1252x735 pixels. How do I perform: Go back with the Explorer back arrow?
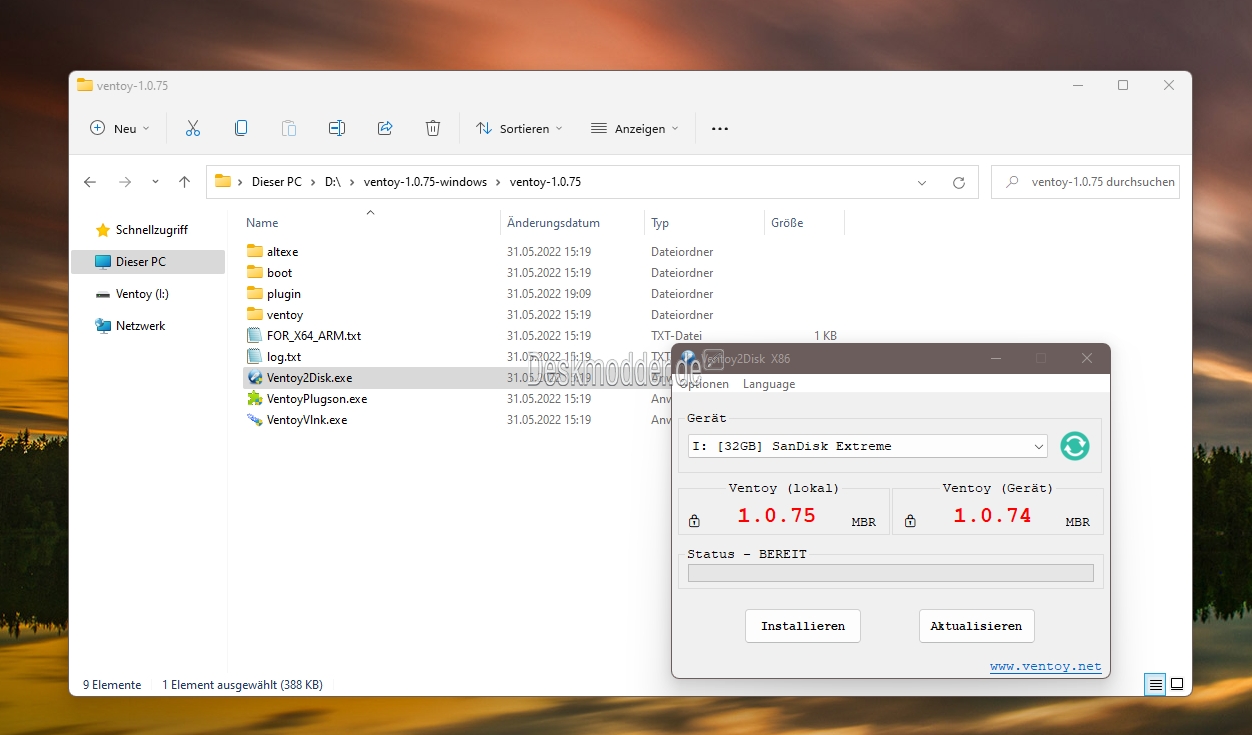[x=90, y=182]
